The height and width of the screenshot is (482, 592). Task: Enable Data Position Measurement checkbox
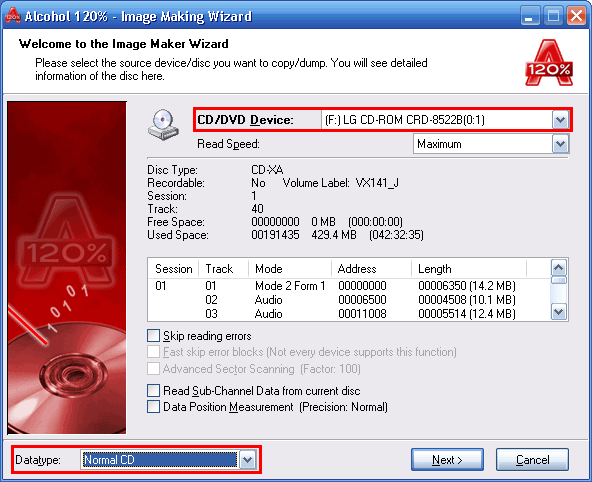[153, 407]
